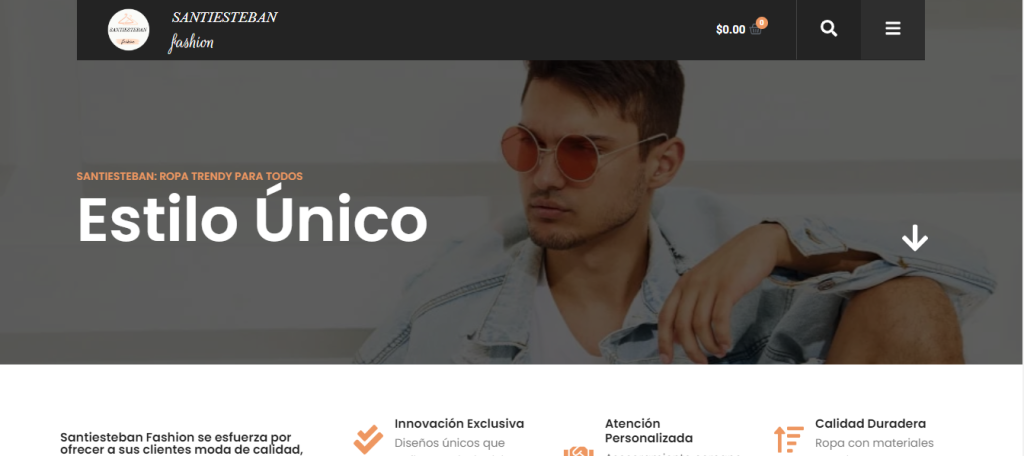
Task: Open the hamburger menu icon
Action: (x=893, y=29)
